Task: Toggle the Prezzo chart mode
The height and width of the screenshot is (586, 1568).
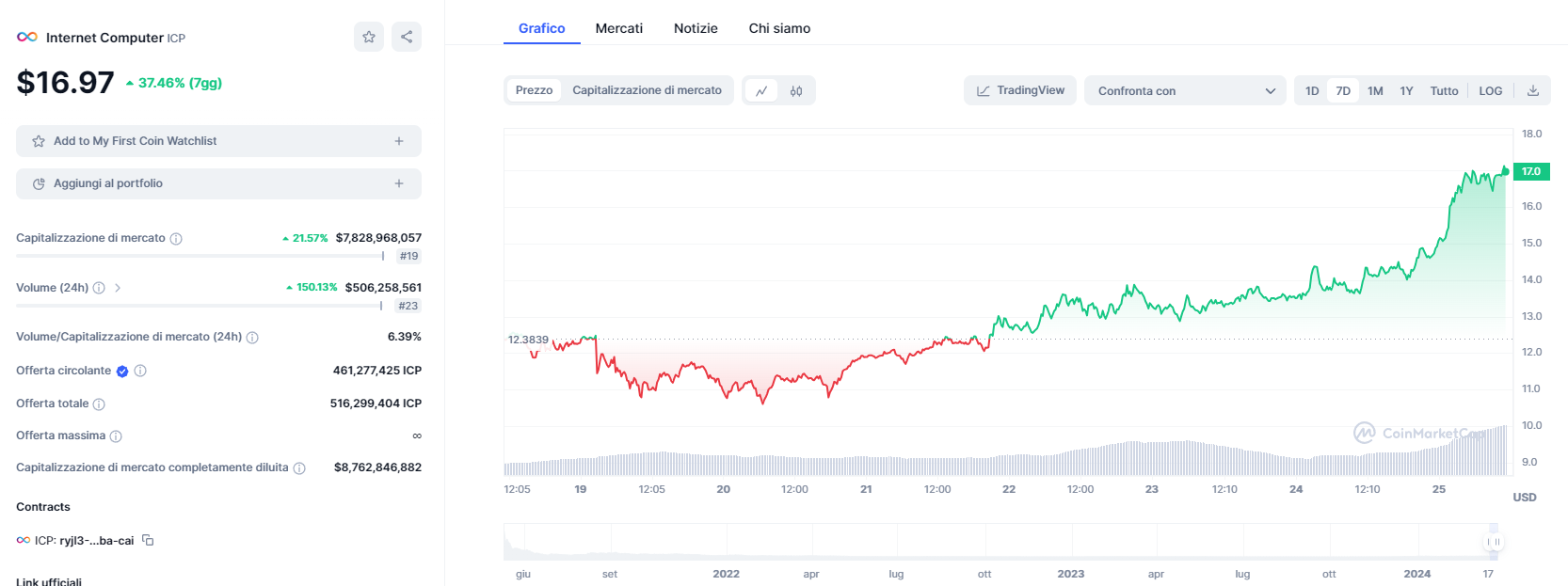Action: (x=534, y=90)
